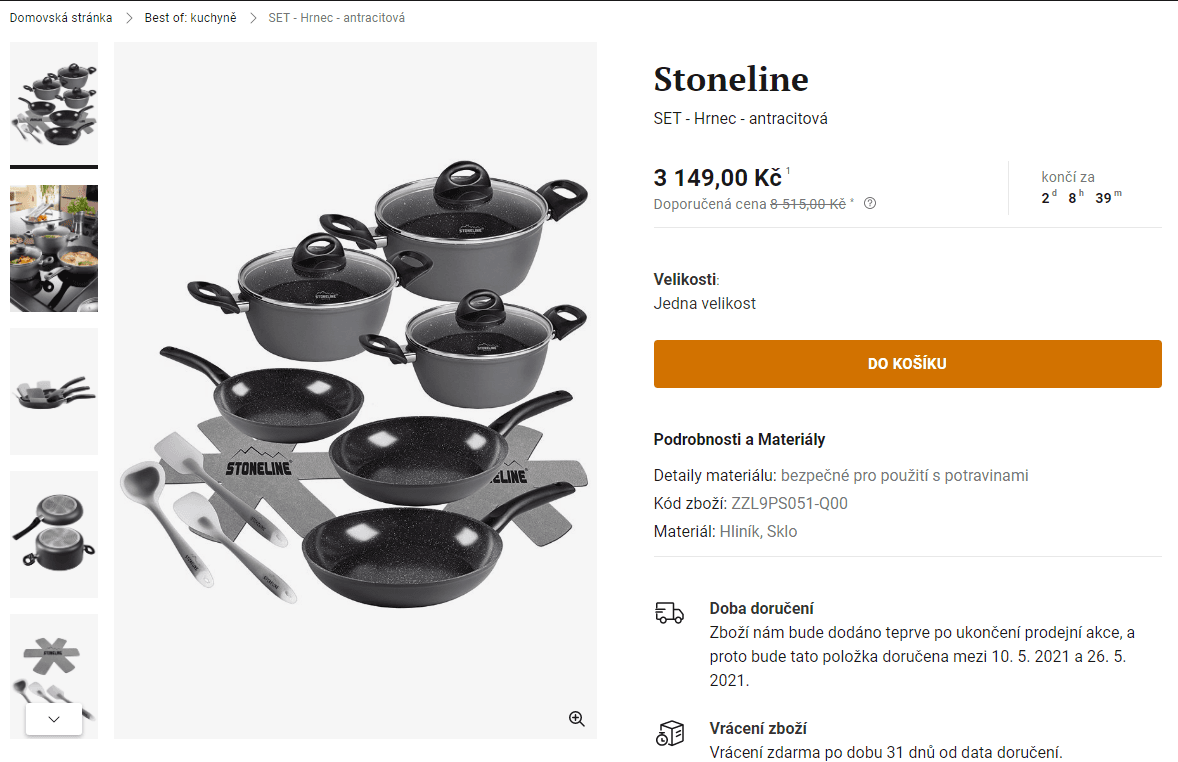The image size is (1178, 762).
Task: Click the zoom magnifier on the product image
Action: click(x=576, y=719)
